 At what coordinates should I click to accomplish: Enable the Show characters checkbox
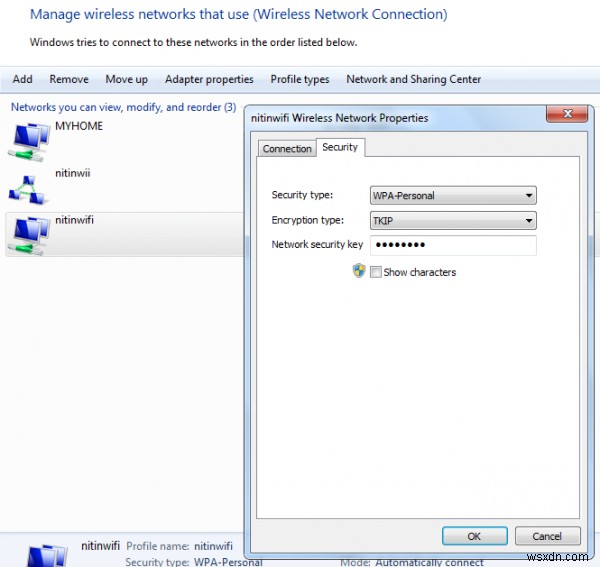[376, 272]
